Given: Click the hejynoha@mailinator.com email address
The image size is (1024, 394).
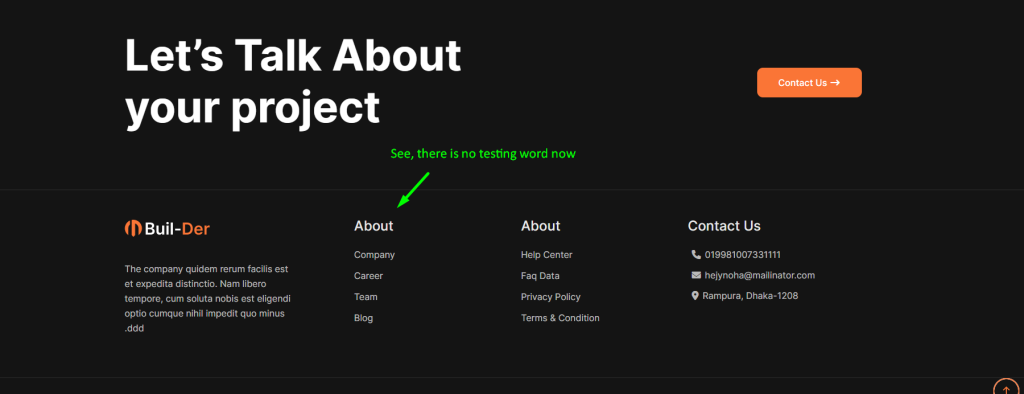Looking at the screenshot, I should click(760, 276).
